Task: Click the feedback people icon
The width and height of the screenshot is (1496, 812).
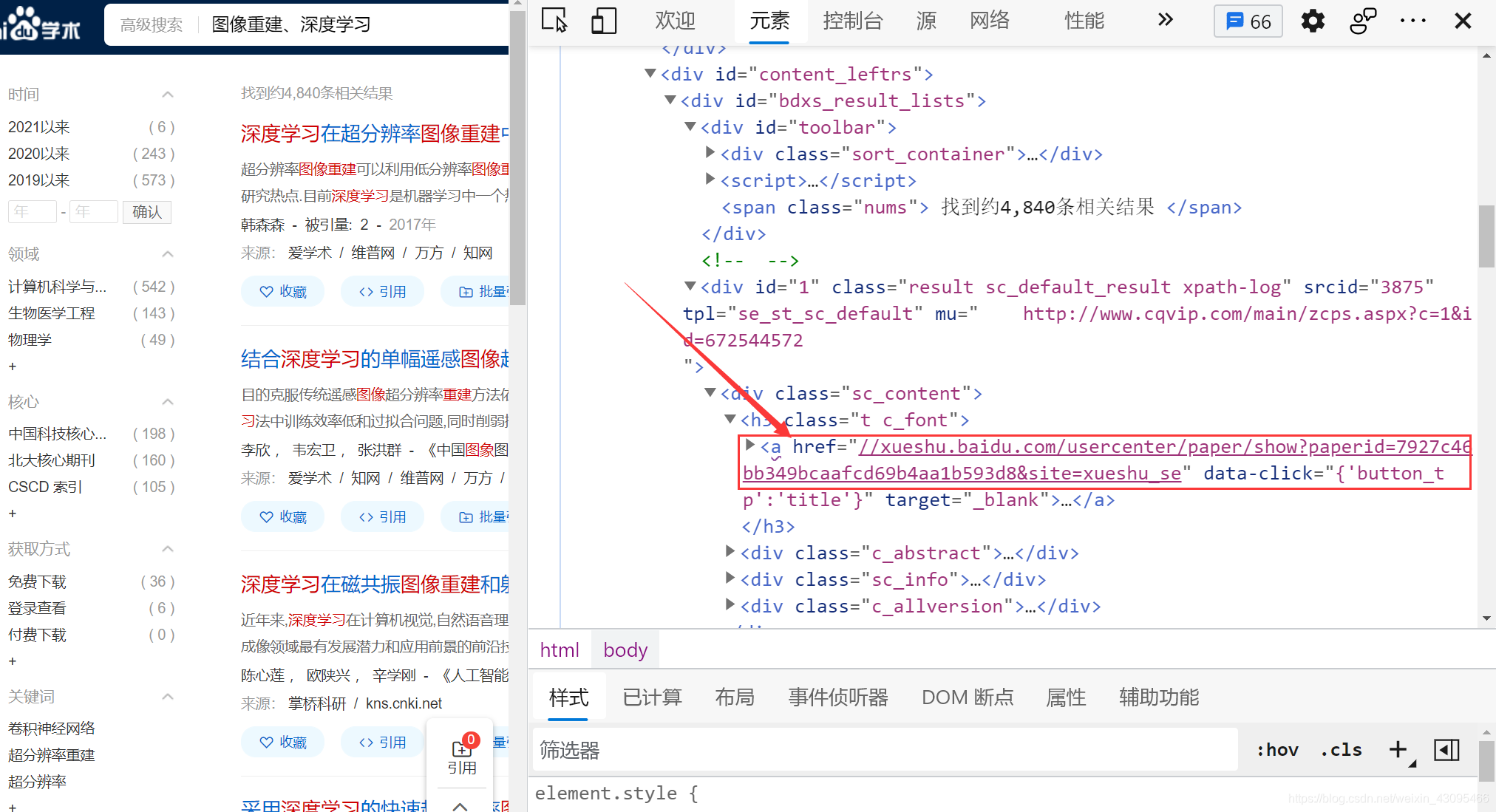Action: [x=1362, y=21]
